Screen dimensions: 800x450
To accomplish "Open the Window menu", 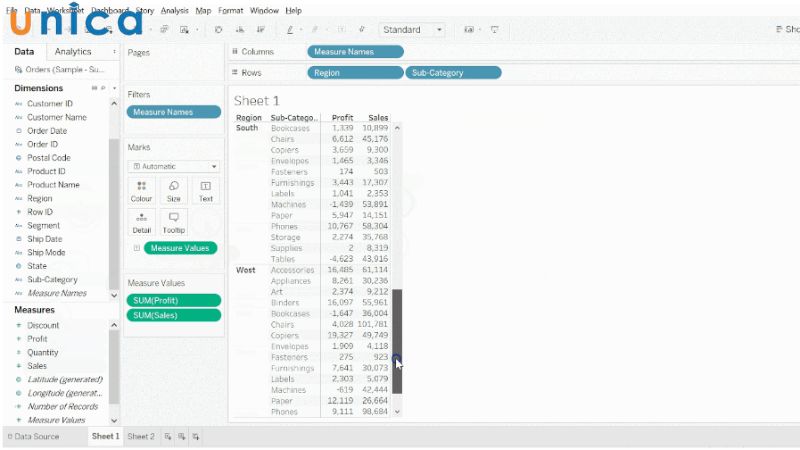I will tap(264, 10).
